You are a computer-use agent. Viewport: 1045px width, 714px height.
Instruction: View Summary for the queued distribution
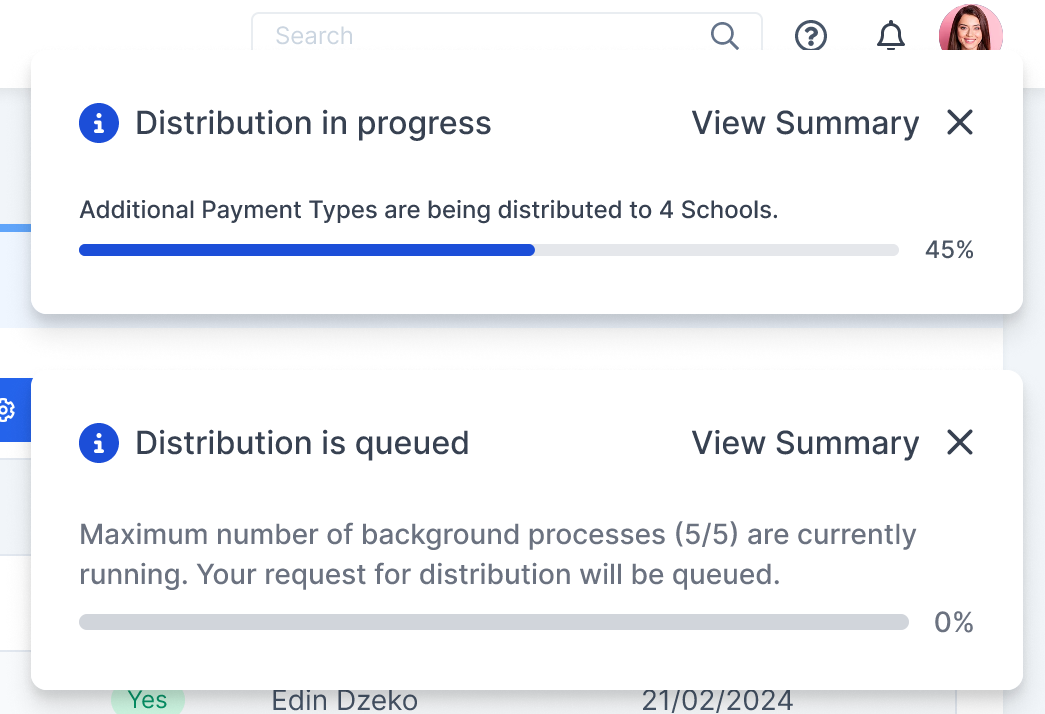805,443
